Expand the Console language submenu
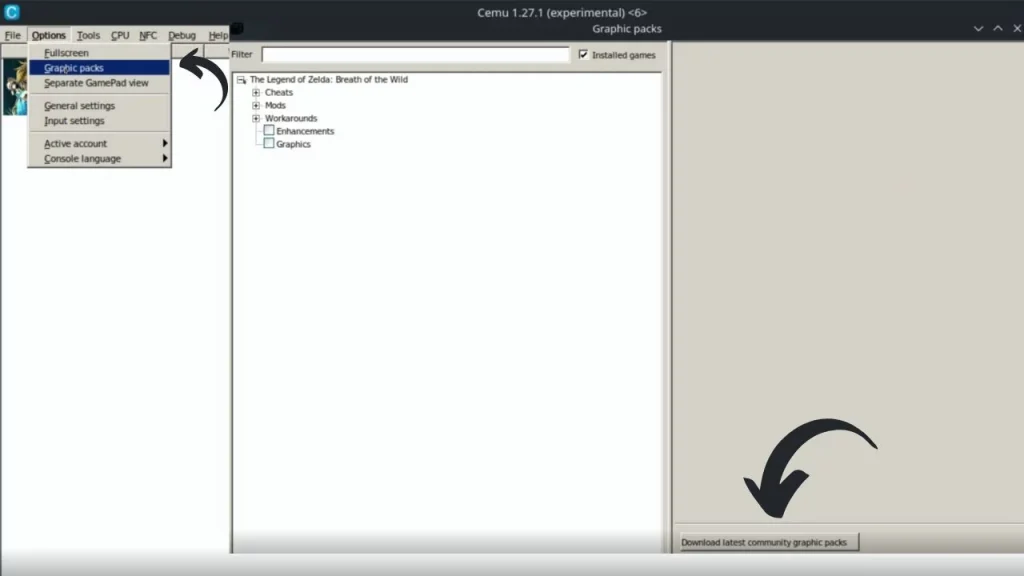The image size is (1024, 576). click(99, 159)
